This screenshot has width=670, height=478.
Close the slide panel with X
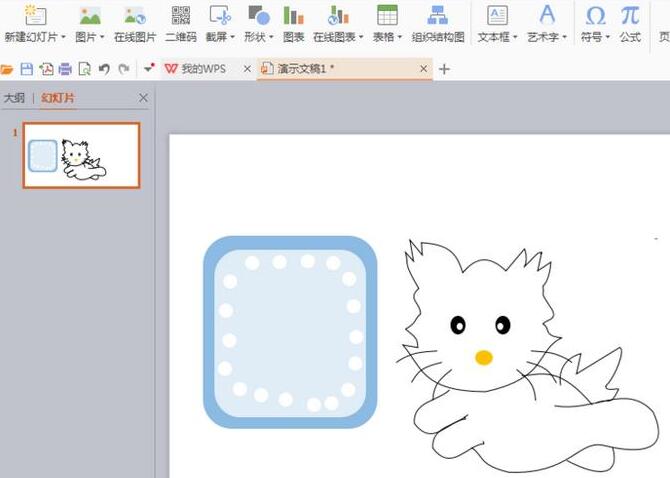tap(143, 98)
